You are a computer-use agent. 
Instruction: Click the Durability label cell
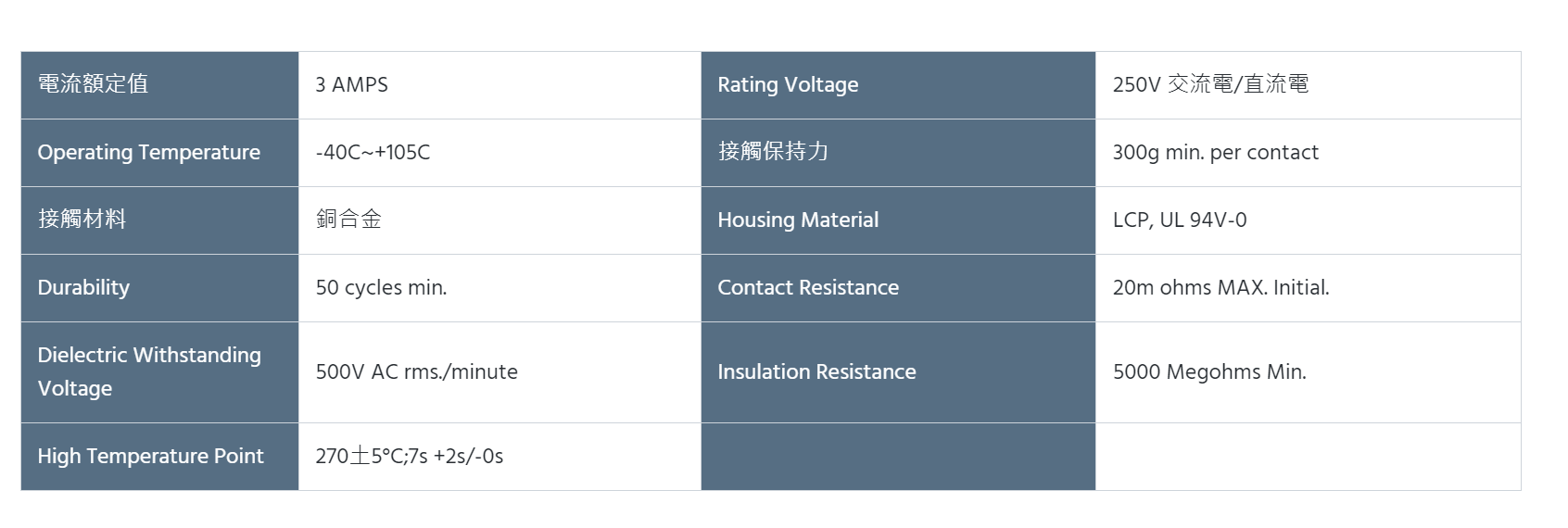83,287
